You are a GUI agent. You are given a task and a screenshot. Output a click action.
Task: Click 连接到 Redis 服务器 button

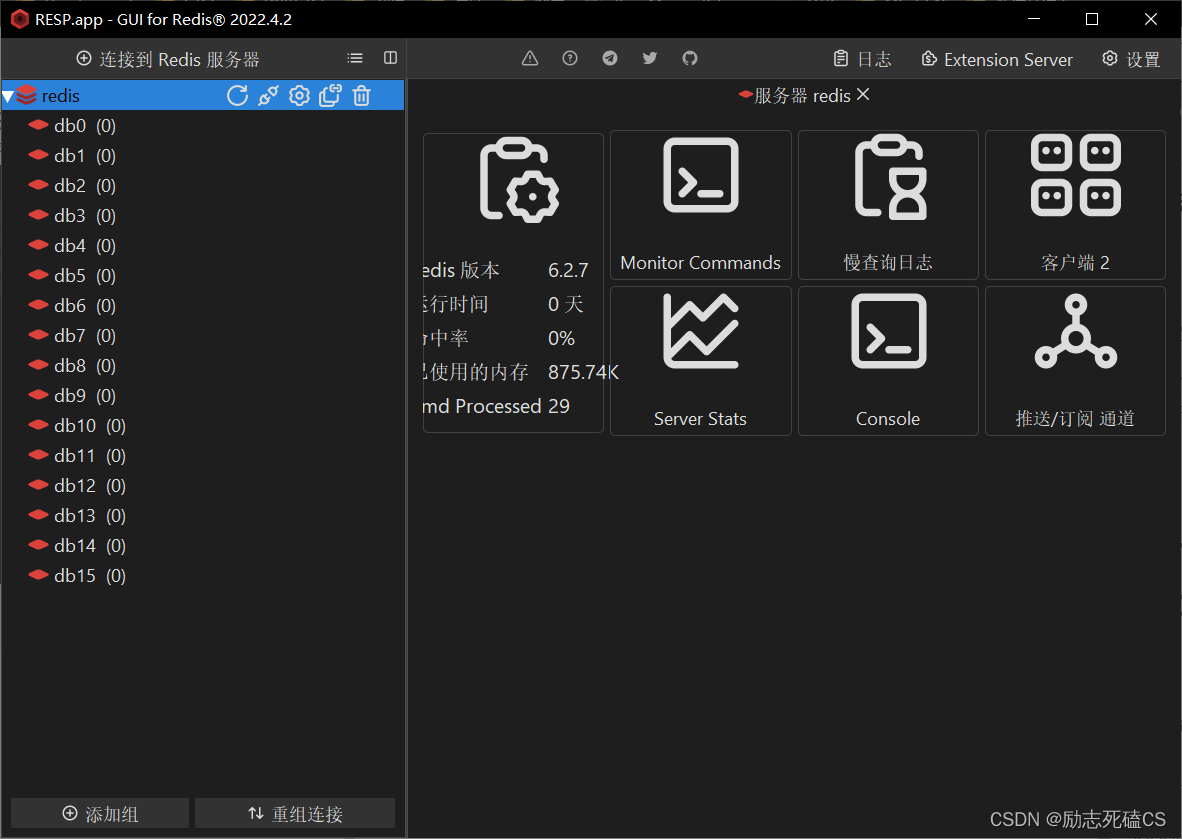coord(168,59)
